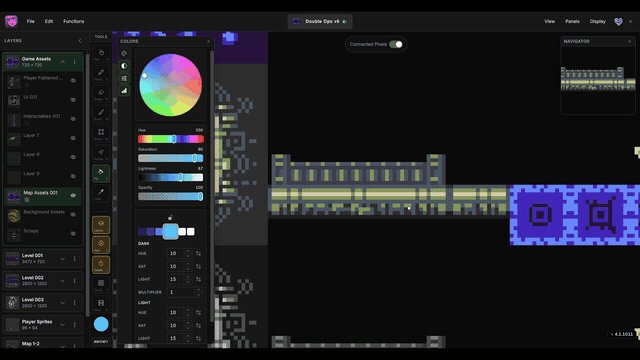Viewport: 640px width, 360px height.
Task: Open the Animation film strip tool
Action: pos(101,304)
